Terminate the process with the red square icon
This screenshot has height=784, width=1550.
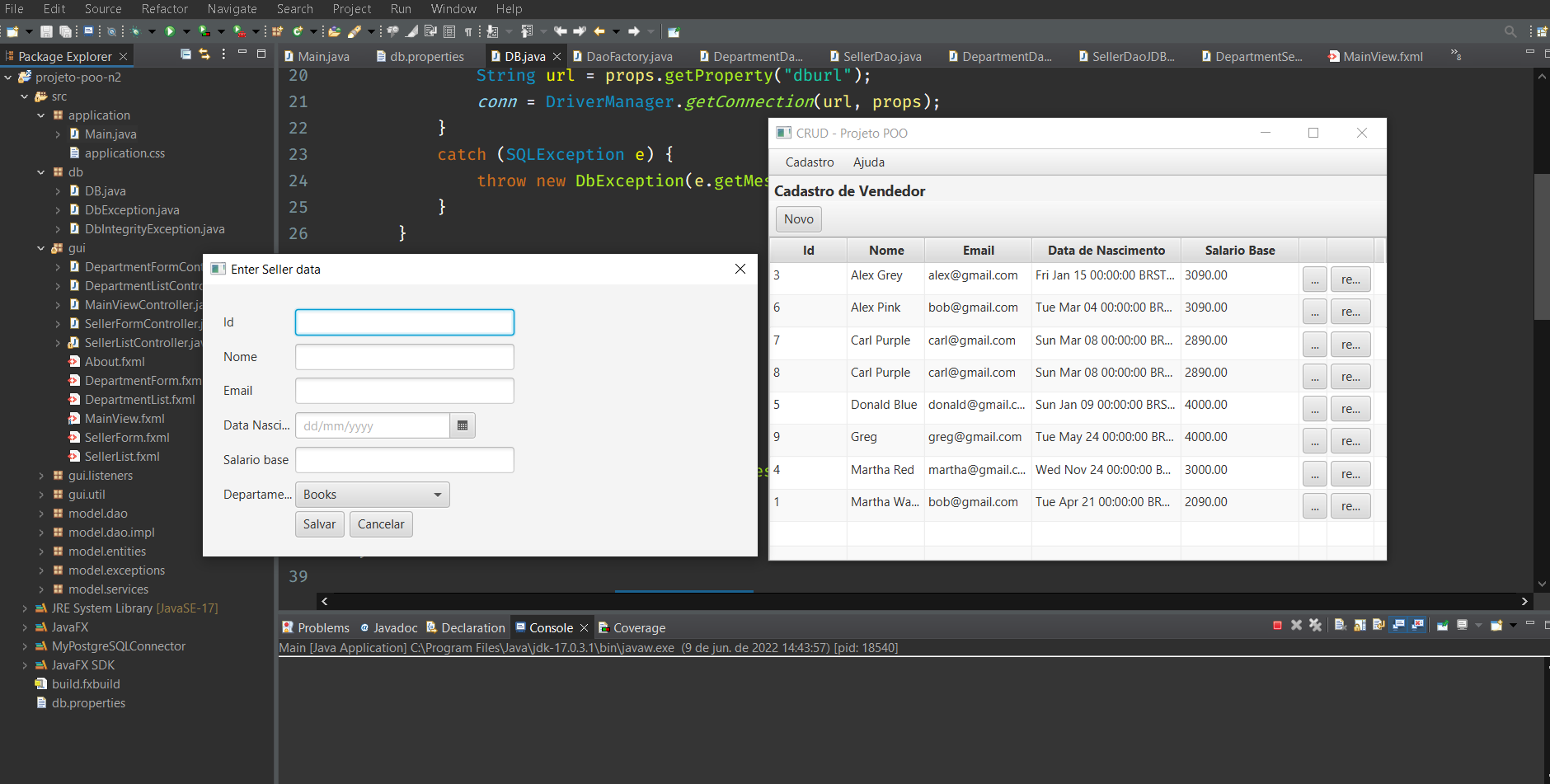pyautogui.click(x=1278, y=625)
